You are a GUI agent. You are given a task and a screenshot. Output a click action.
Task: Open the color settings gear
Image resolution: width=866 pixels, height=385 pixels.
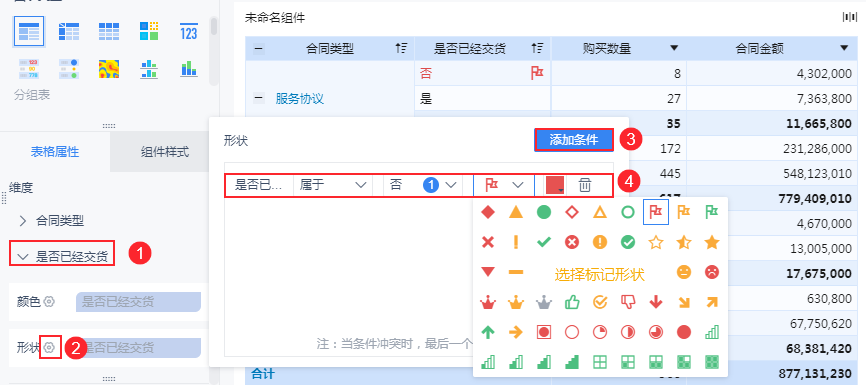[x=50, y=302]
